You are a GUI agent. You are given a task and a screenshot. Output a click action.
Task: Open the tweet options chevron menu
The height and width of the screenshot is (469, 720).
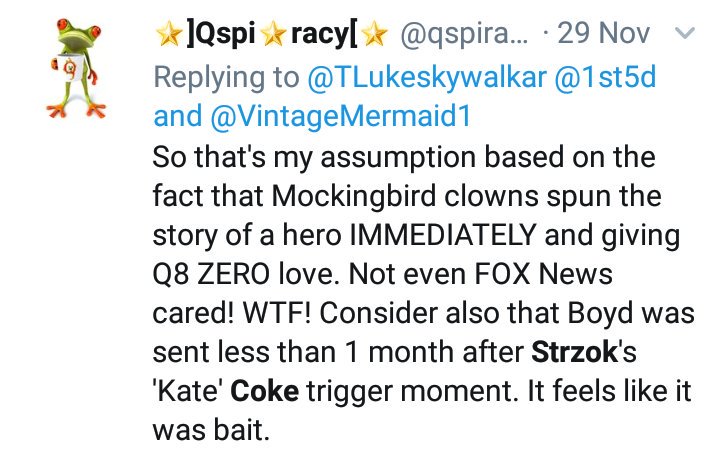(x=685, y=35)
